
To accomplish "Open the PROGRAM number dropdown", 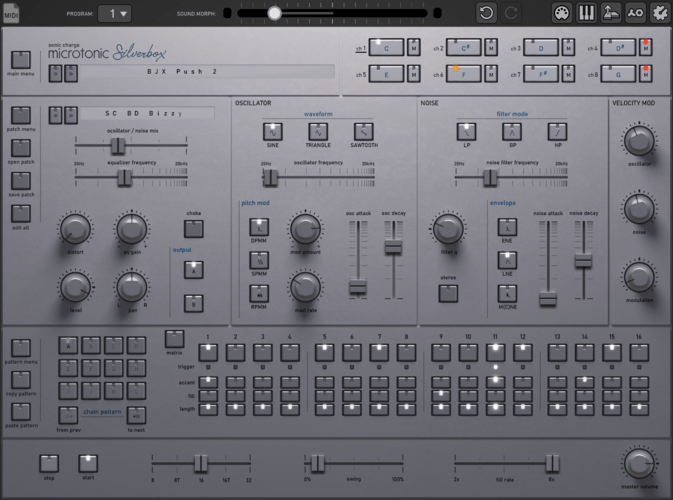I will [115, 14].
